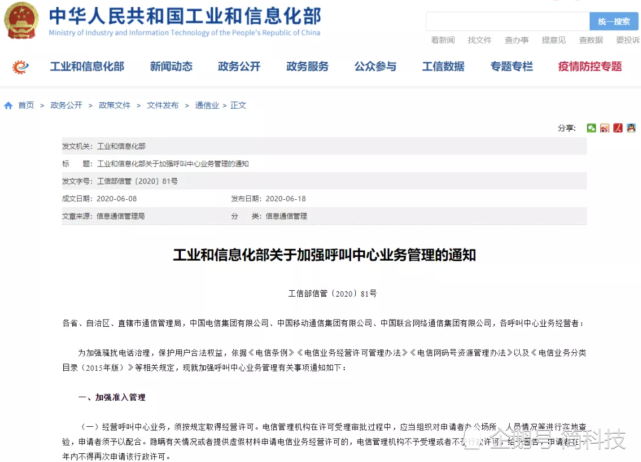Image resolution: width=641 pixels, height=462 pixels.
Task: Go to 通信业 in the breadcrumb
Action: click(207, 105)
